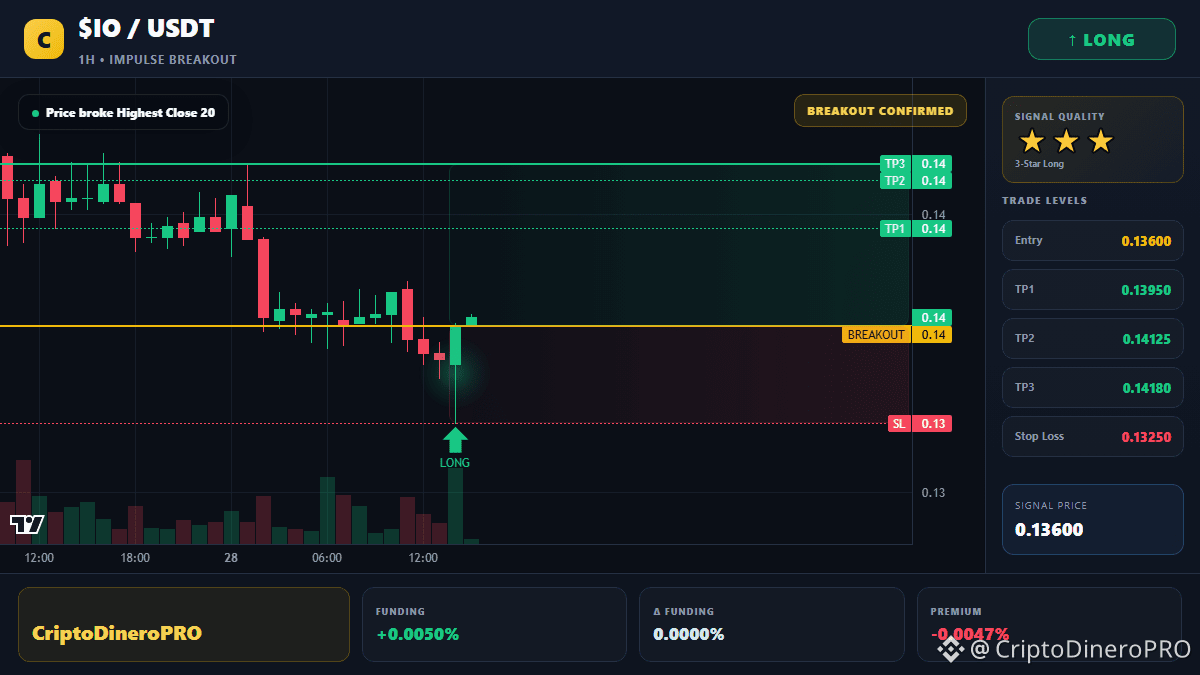Click the TP1 0.13950 trade level row
Viewport: 1200px width, 675px height.
point(1092,290)
